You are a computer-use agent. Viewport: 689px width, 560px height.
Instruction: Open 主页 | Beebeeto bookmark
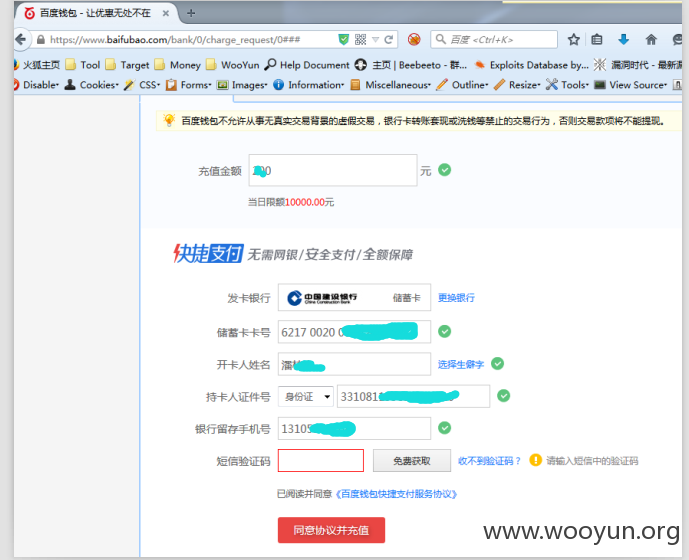[x=411, y=65]
